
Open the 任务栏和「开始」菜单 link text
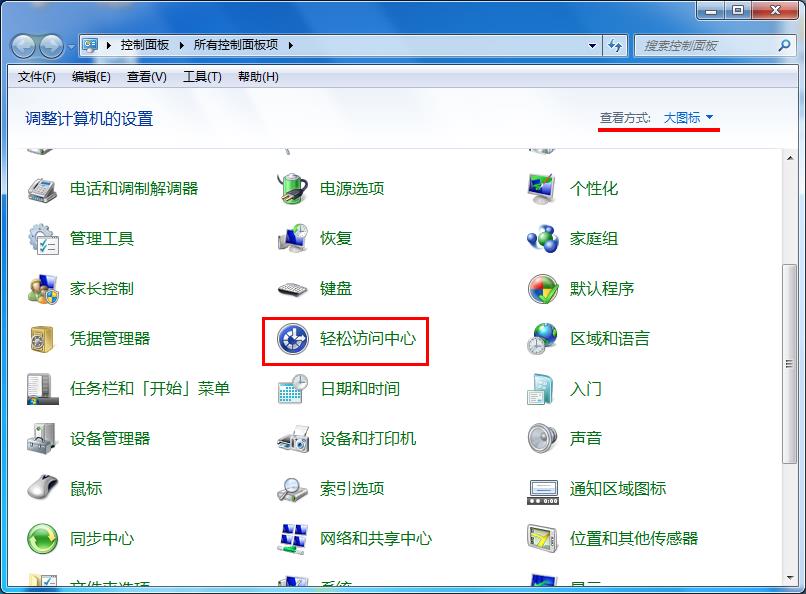150,389
